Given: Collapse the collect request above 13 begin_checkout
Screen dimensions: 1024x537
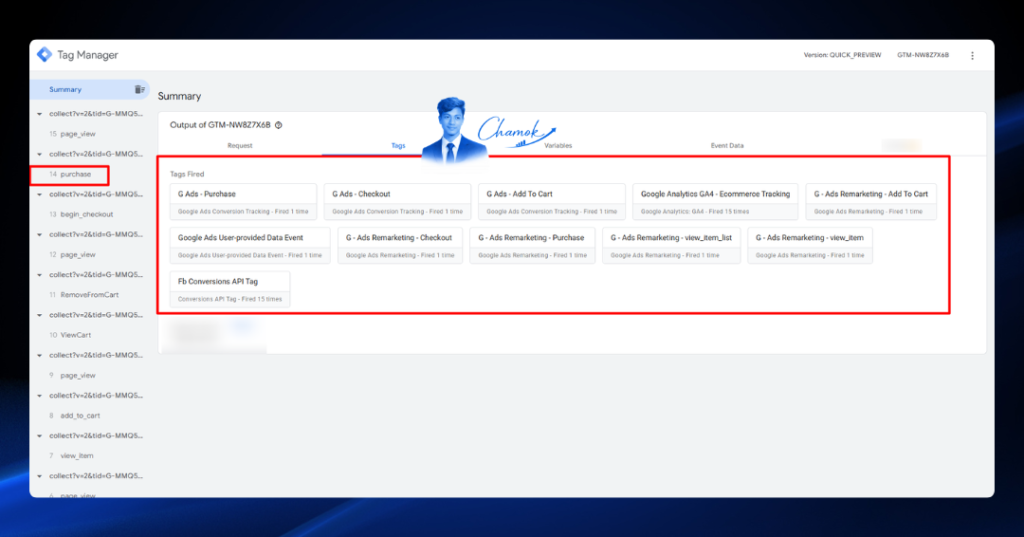Looking at the screenshot, I should (x=39, y=195).
